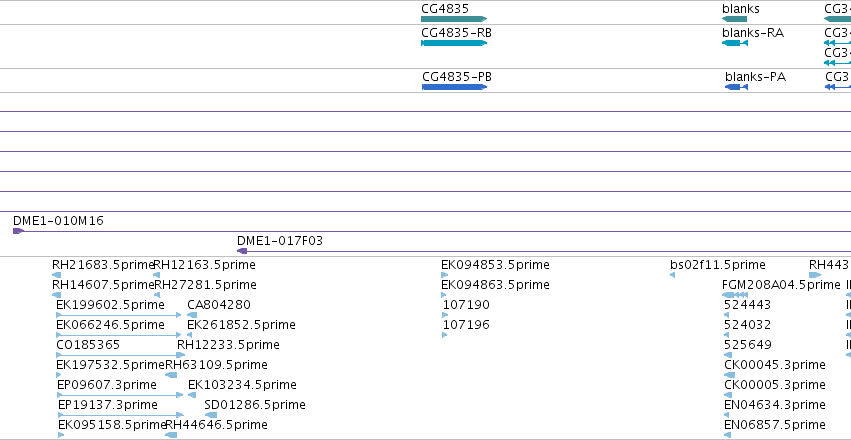The image size is (851, 440).
Task: Select the CG4835-PB protein bar
Action: (454, 87)
